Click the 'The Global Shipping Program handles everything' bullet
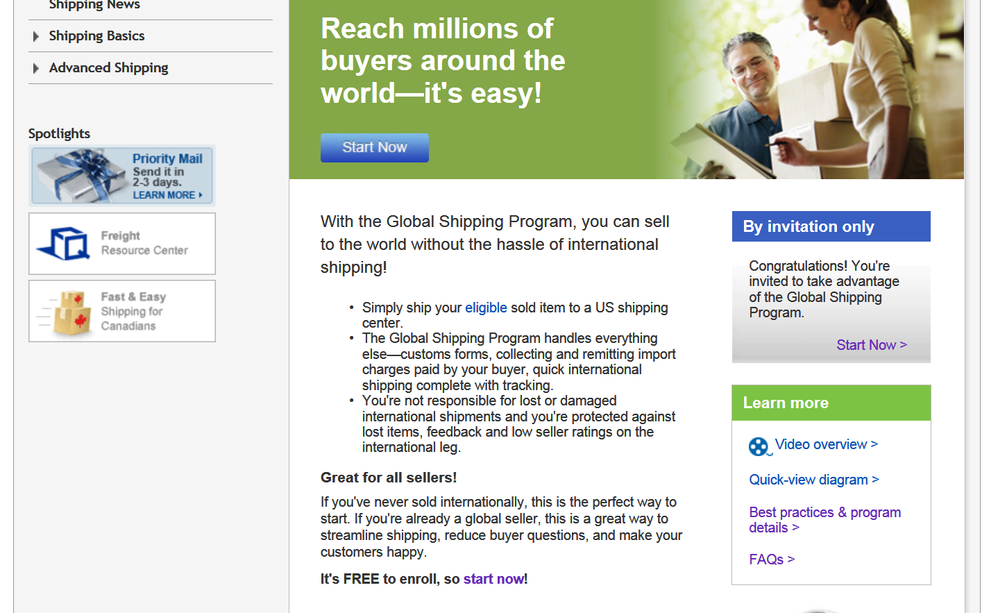The height and width of the screenshot is (613, 998). [x=519, y=362]
